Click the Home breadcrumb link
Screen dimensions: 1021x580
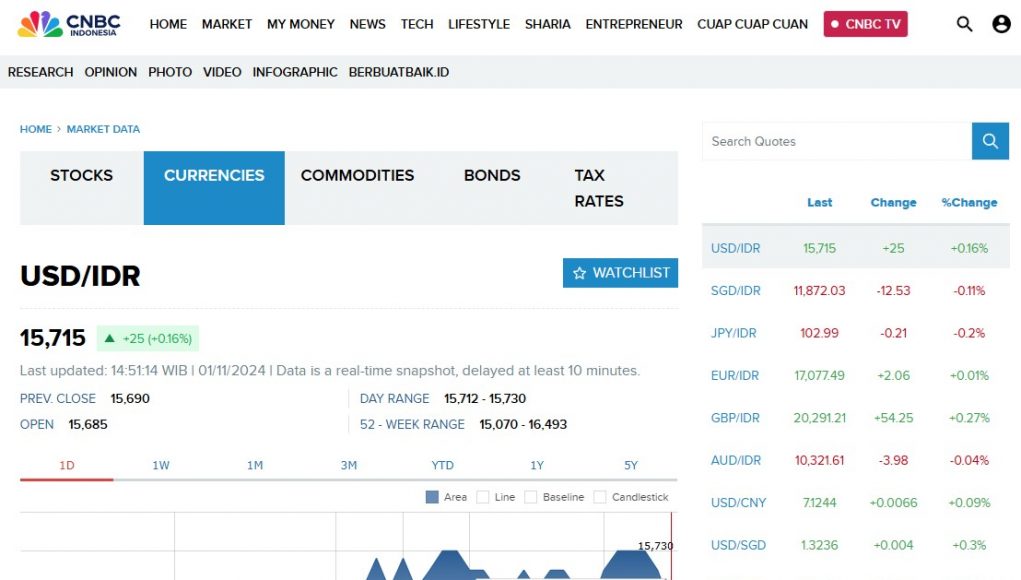click(36, 129)
